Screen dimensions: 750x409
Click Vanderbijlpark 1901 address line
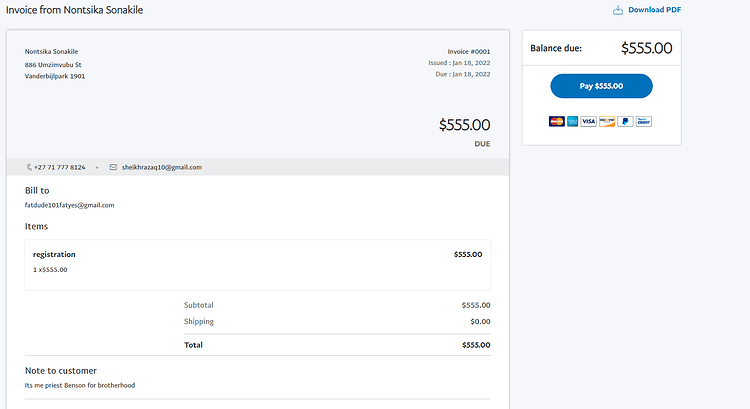click(x=55, y=76)
